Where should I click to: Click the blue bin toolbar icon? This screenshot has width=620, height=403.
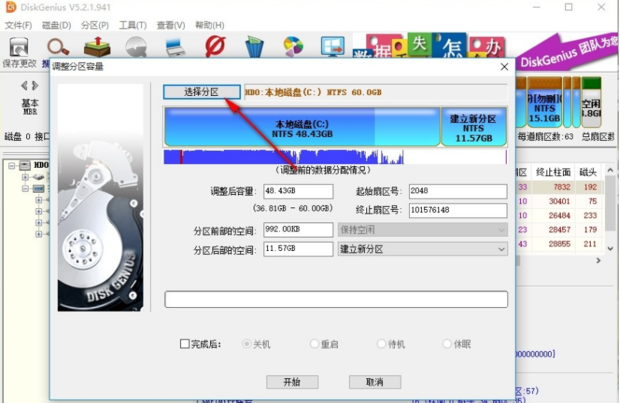tap(254, 47)
